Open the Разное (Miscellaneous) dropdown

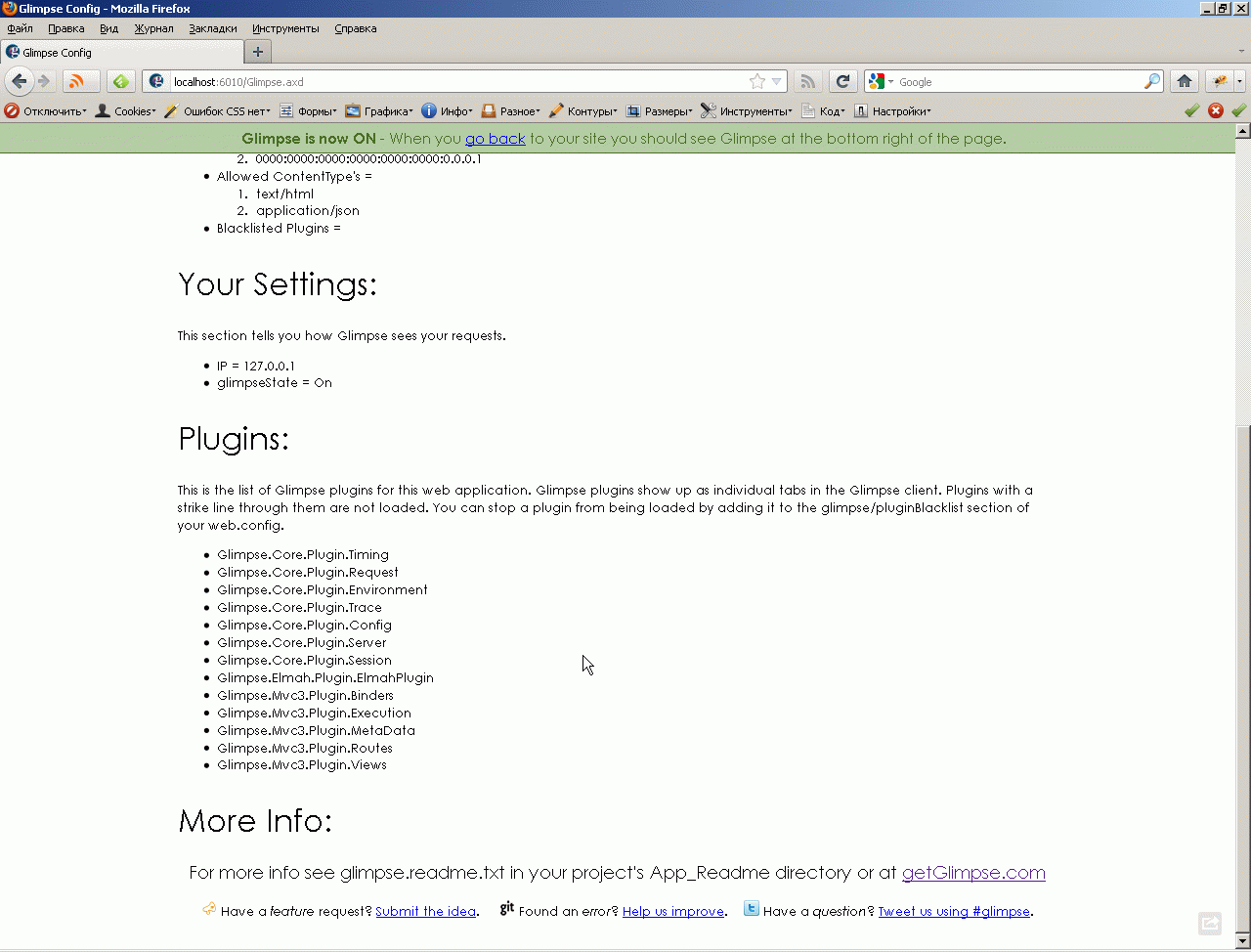pyautogui.click(x=510, y=111)
